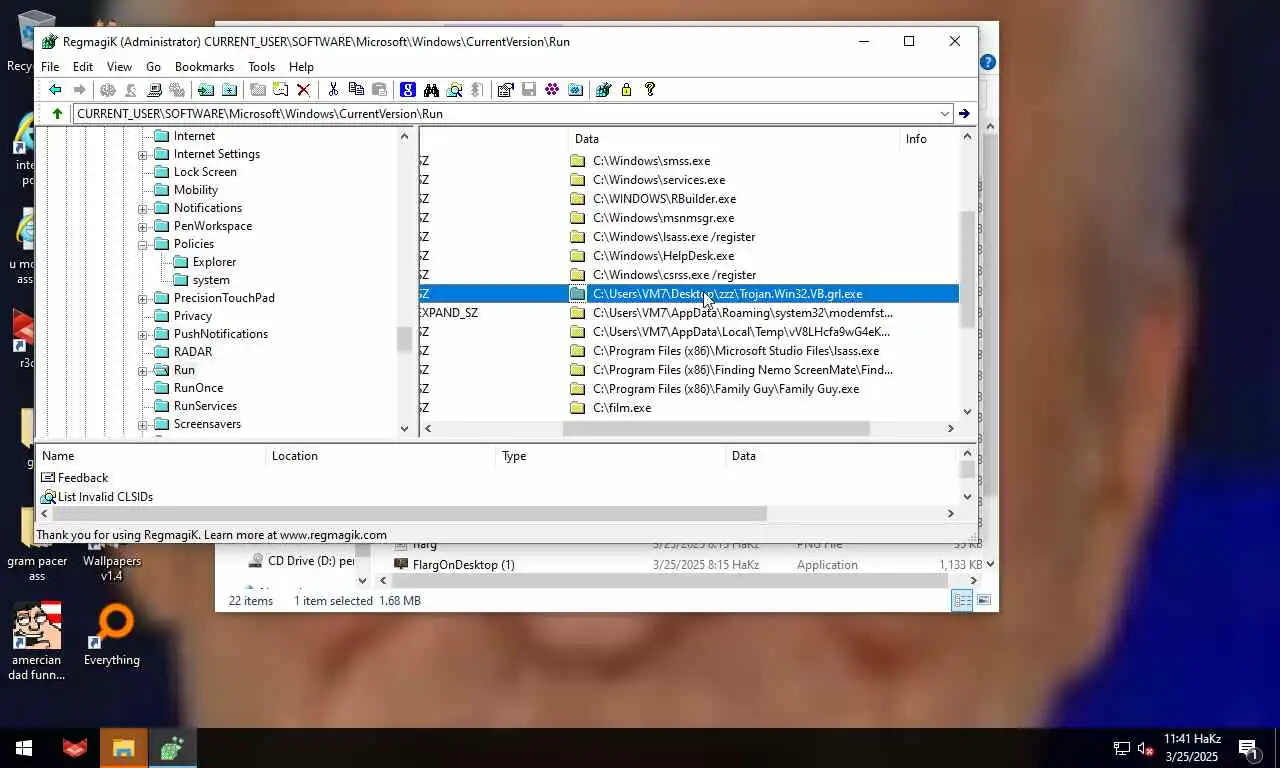
Task: Click the blue Go arrow beside address bar
Action: 964,113
